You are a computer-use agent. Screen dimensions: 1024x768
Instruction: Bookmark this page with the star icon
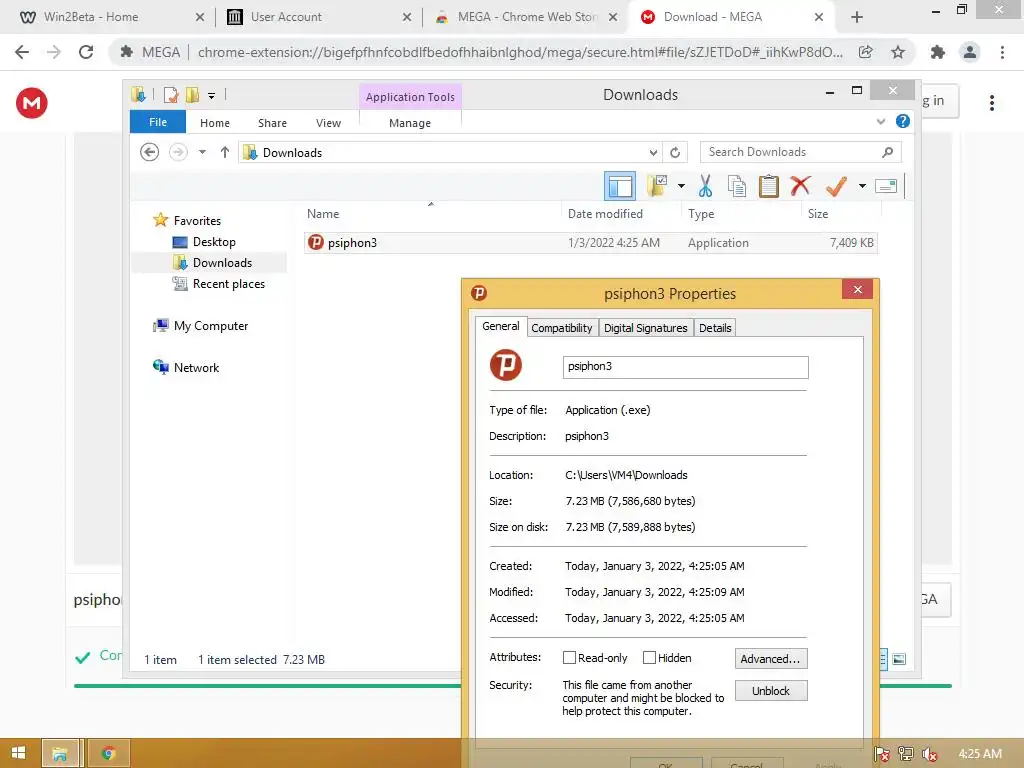pyautogui.click(x=898, y=52)
